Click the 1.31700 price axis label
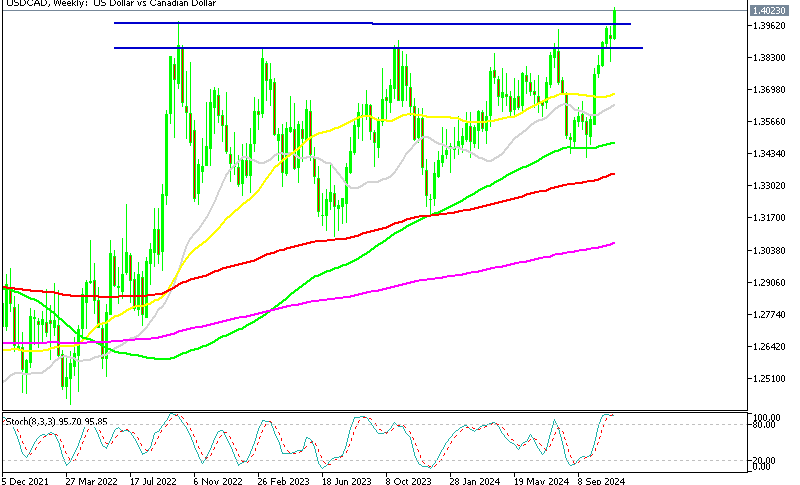 pos(769,218)
